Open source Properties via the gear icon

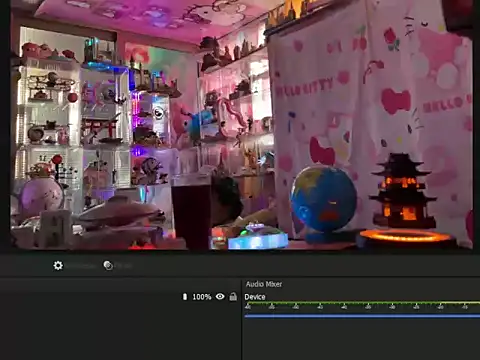(58, 265)
